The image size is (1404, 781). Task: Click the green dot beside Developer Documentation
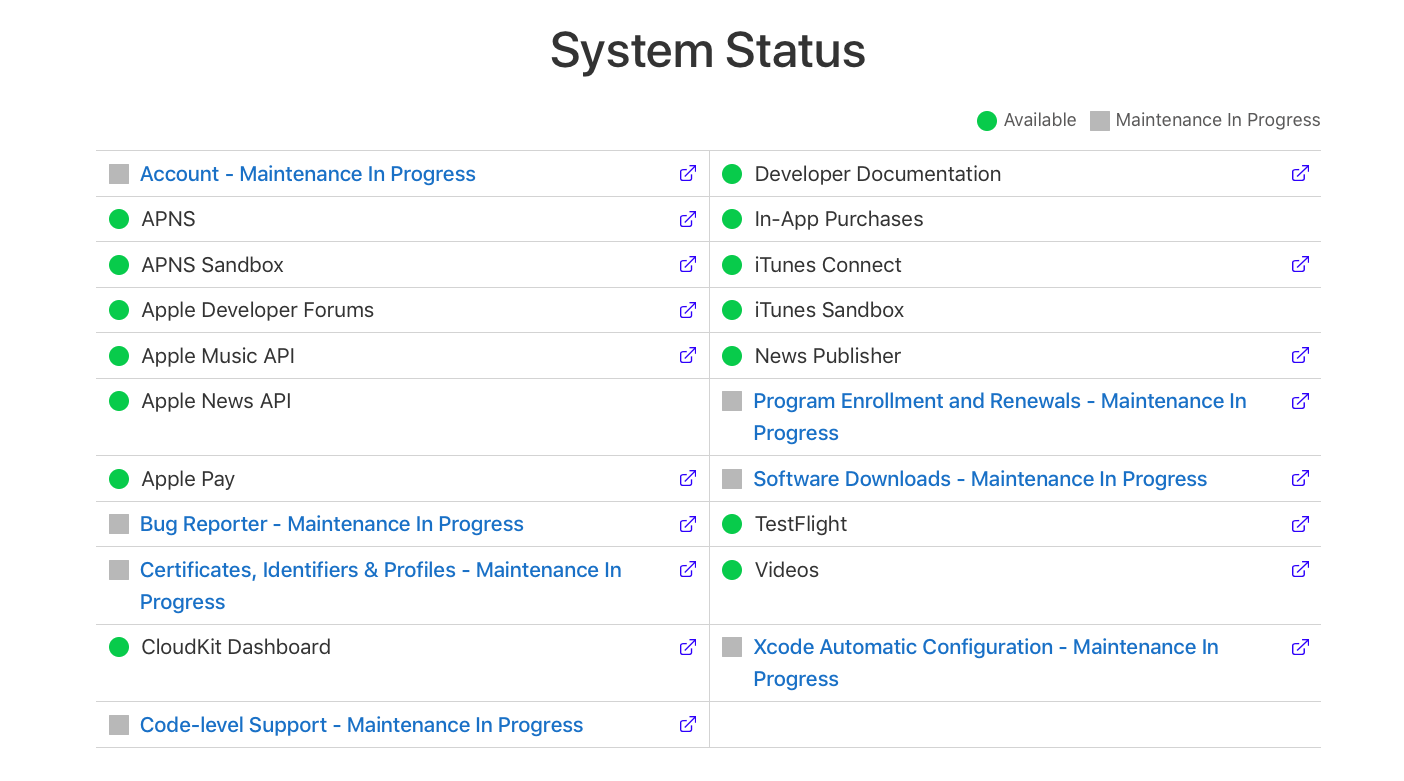pyautogui.click(x=732, y=174)
